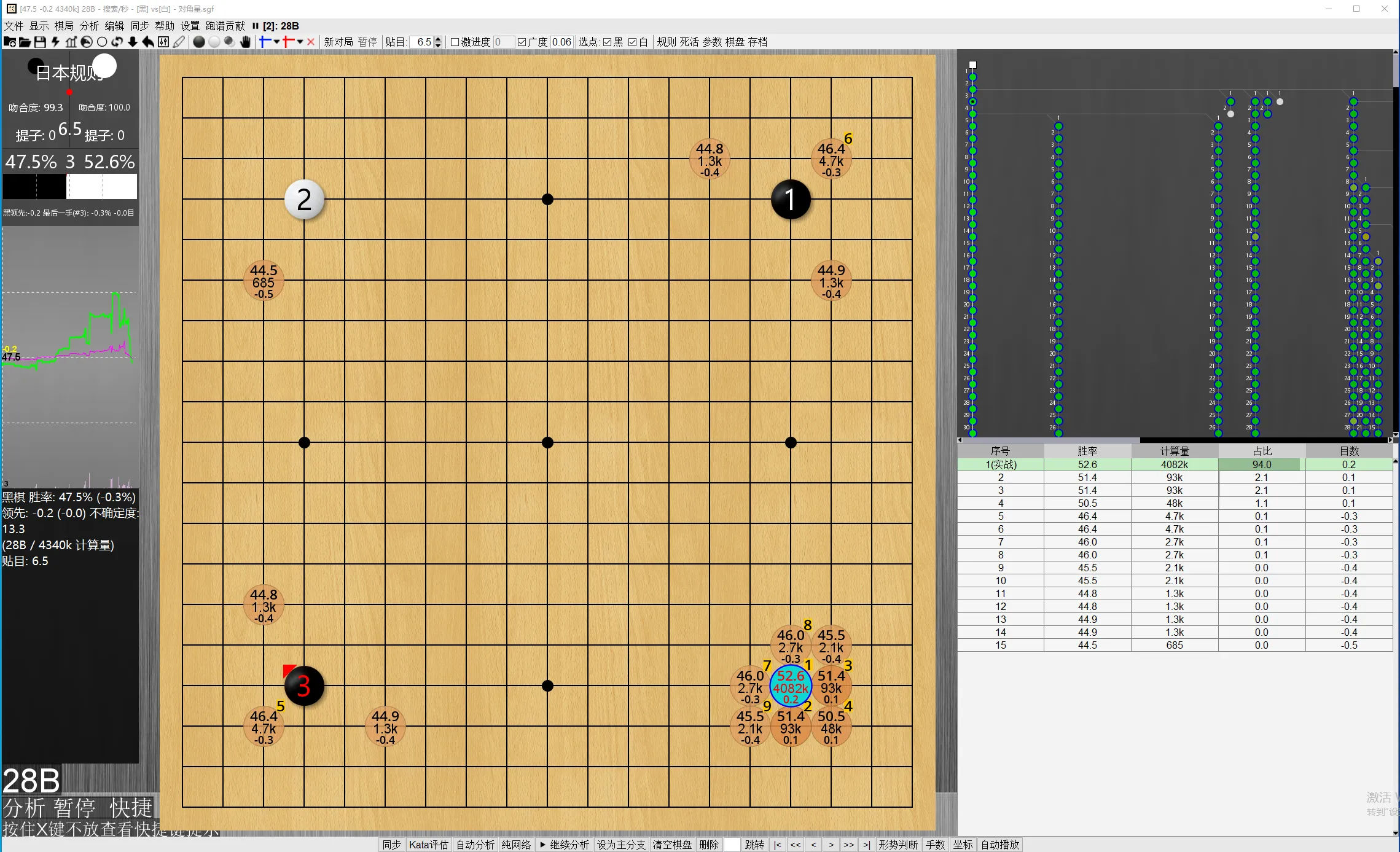Increase komi with the 贴目 stepper arrow

pyautogui.click(x=438, y=39)
